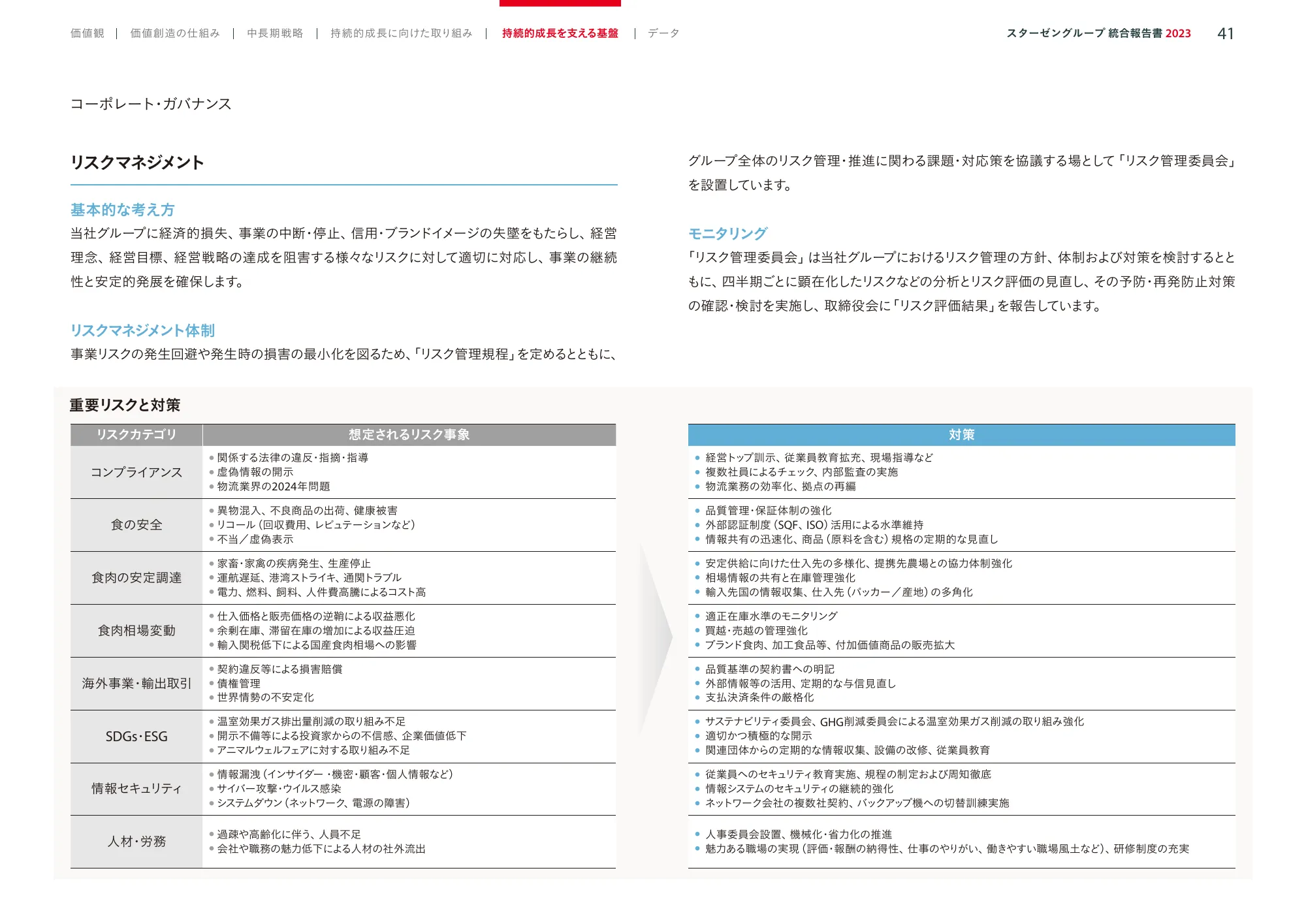Click the リスクマネジメント section title
This screenshot has width=1306, height=924.
click(x=137, y=162)
